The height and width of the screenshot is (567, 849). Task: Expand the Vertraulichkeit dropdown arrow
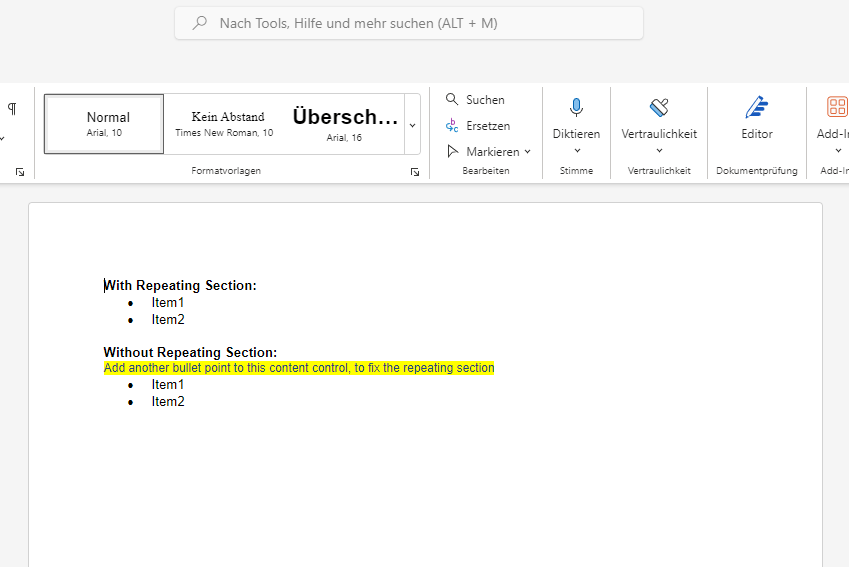click(659, 151)
